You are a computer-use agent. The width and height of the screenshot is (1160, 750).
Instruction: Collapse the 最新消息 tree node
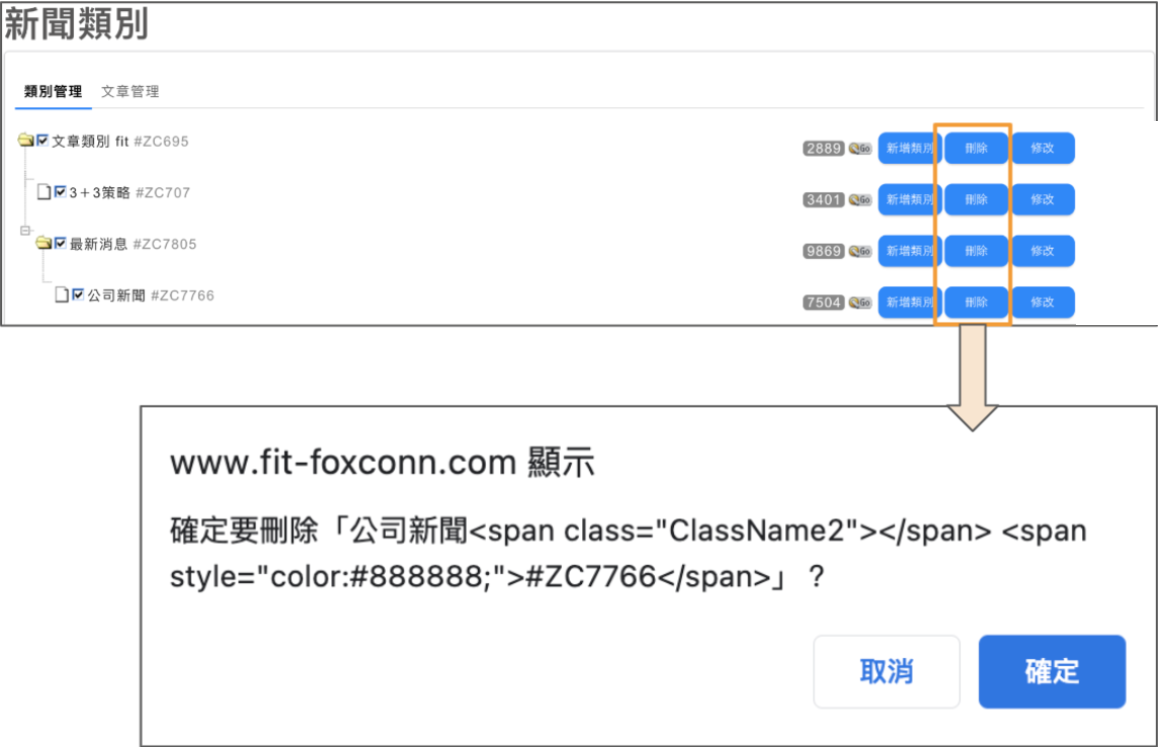[25, 230]
